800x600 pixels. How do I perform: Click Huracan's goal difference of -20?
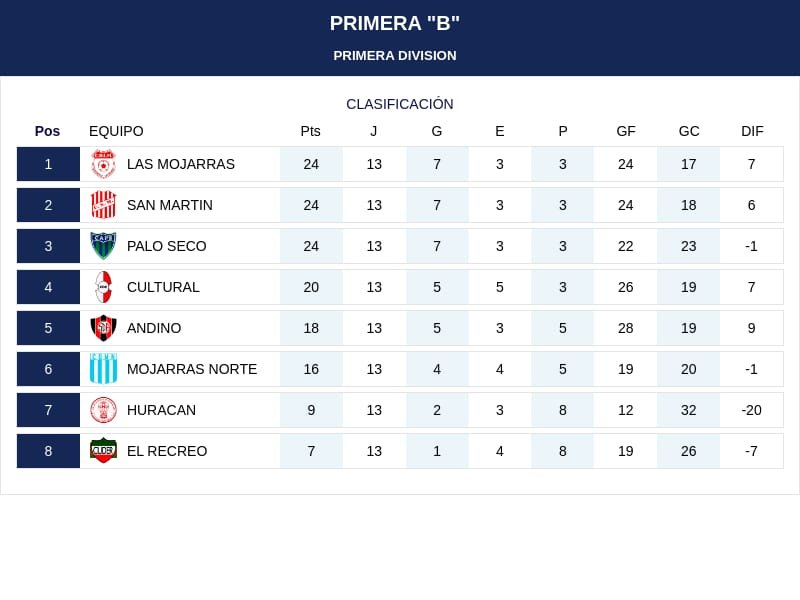pos(752,410)
